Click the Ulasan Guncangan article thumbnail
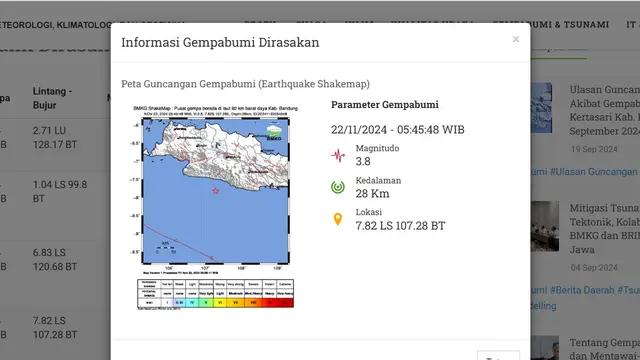 coord(541,108)
